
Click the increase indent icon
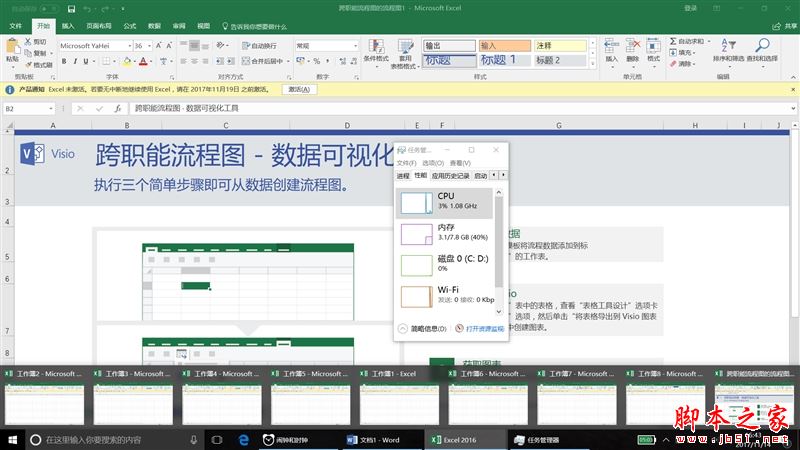[231, 61]
